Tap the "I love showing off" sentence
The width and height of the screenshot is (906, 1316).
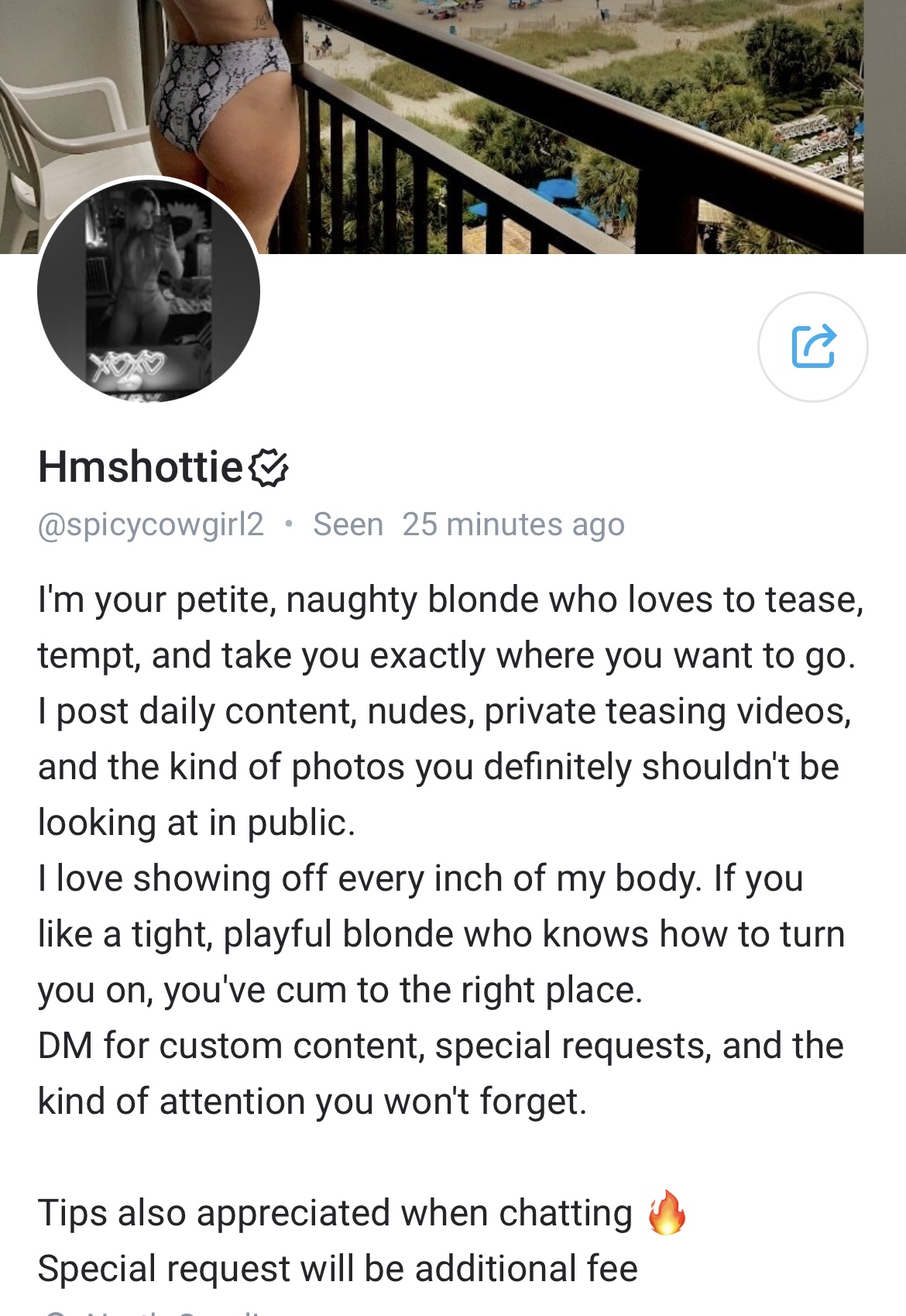coord(420,878)
